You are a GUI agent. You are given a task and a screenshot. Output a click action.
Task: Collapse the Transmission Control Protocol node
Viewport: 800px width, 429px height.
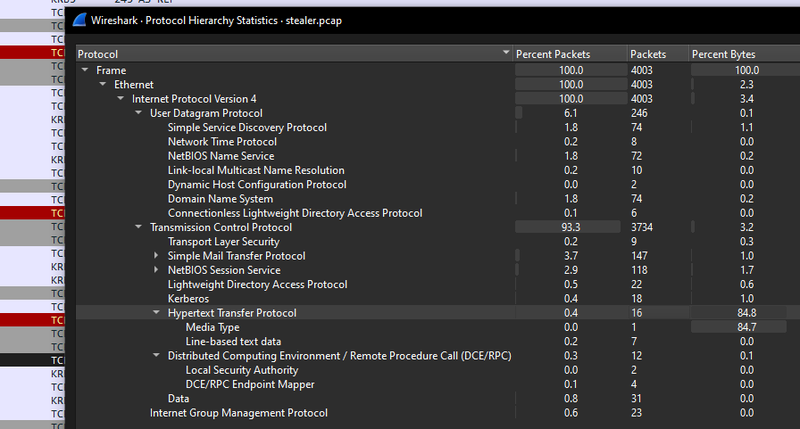(138, 227)
